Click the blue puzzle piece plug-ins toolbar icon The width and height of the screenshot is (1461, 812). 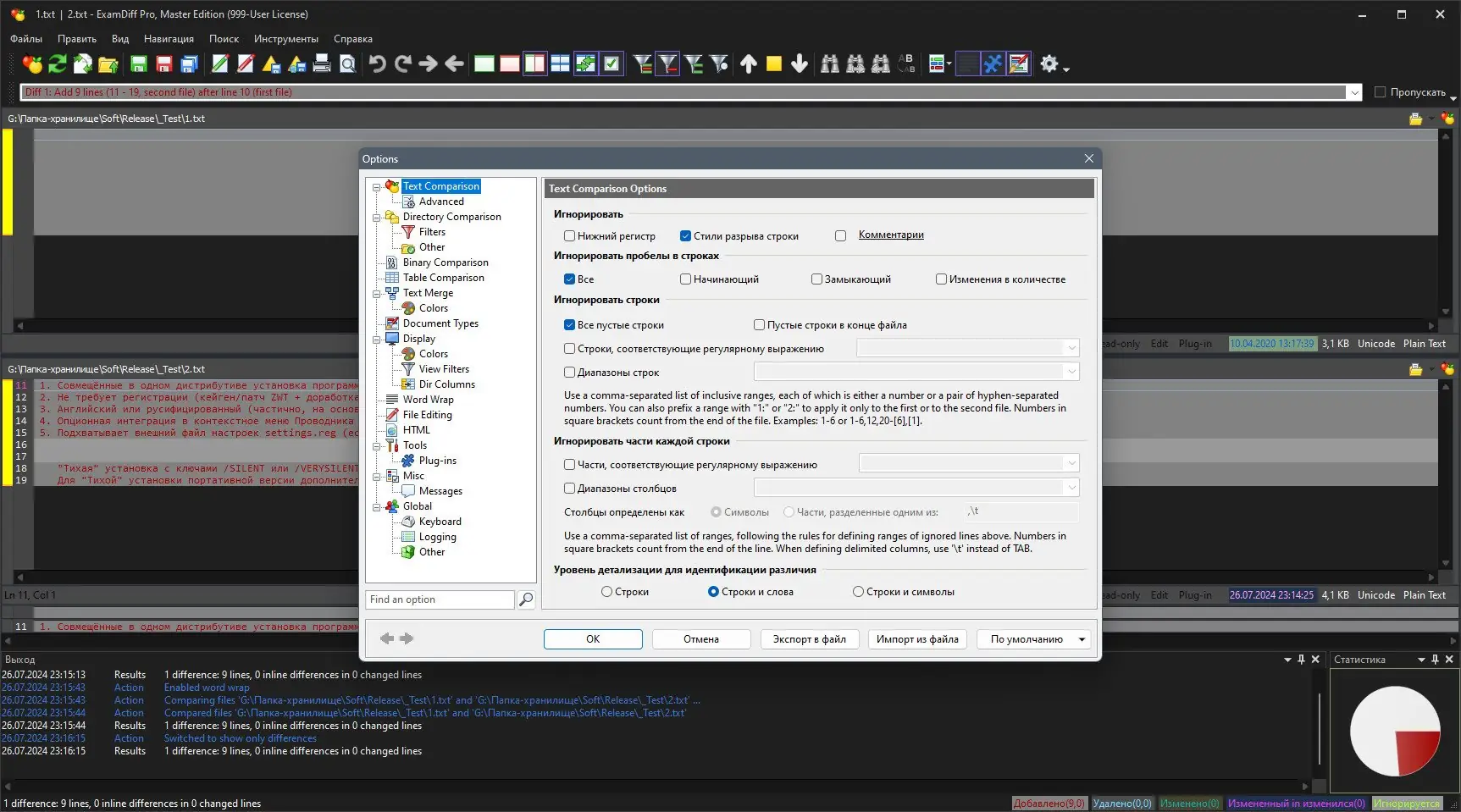click(993, 64)
